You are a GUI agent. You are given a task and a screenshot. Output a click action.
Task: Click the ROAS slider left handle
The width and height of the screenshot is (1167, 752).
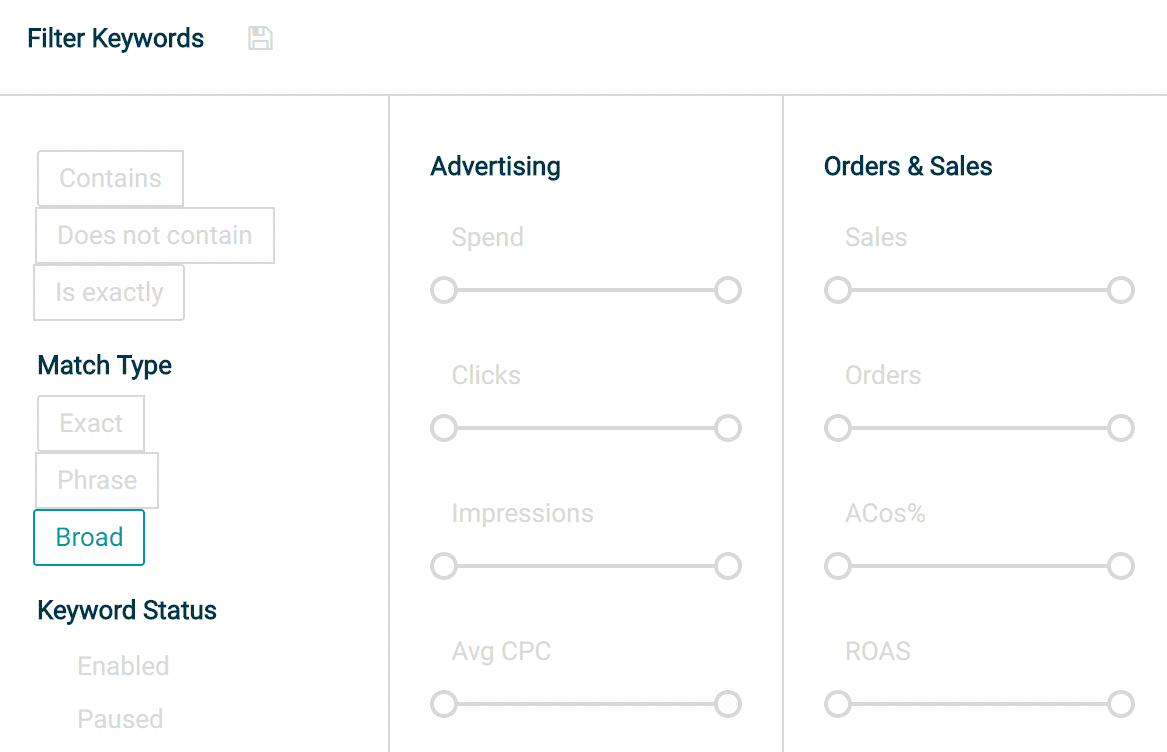(x=838, y=704)
